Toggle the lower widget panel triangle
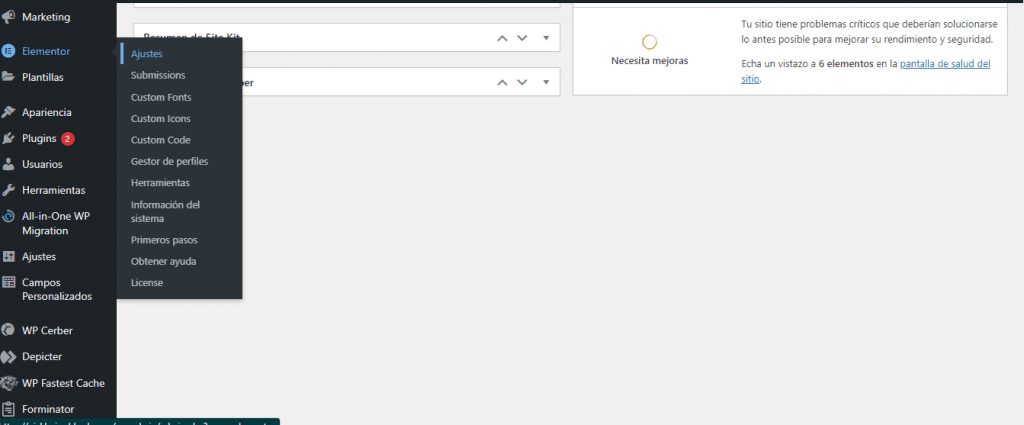The width and height of the screenshot is (1024, 425). coord(546,82)
